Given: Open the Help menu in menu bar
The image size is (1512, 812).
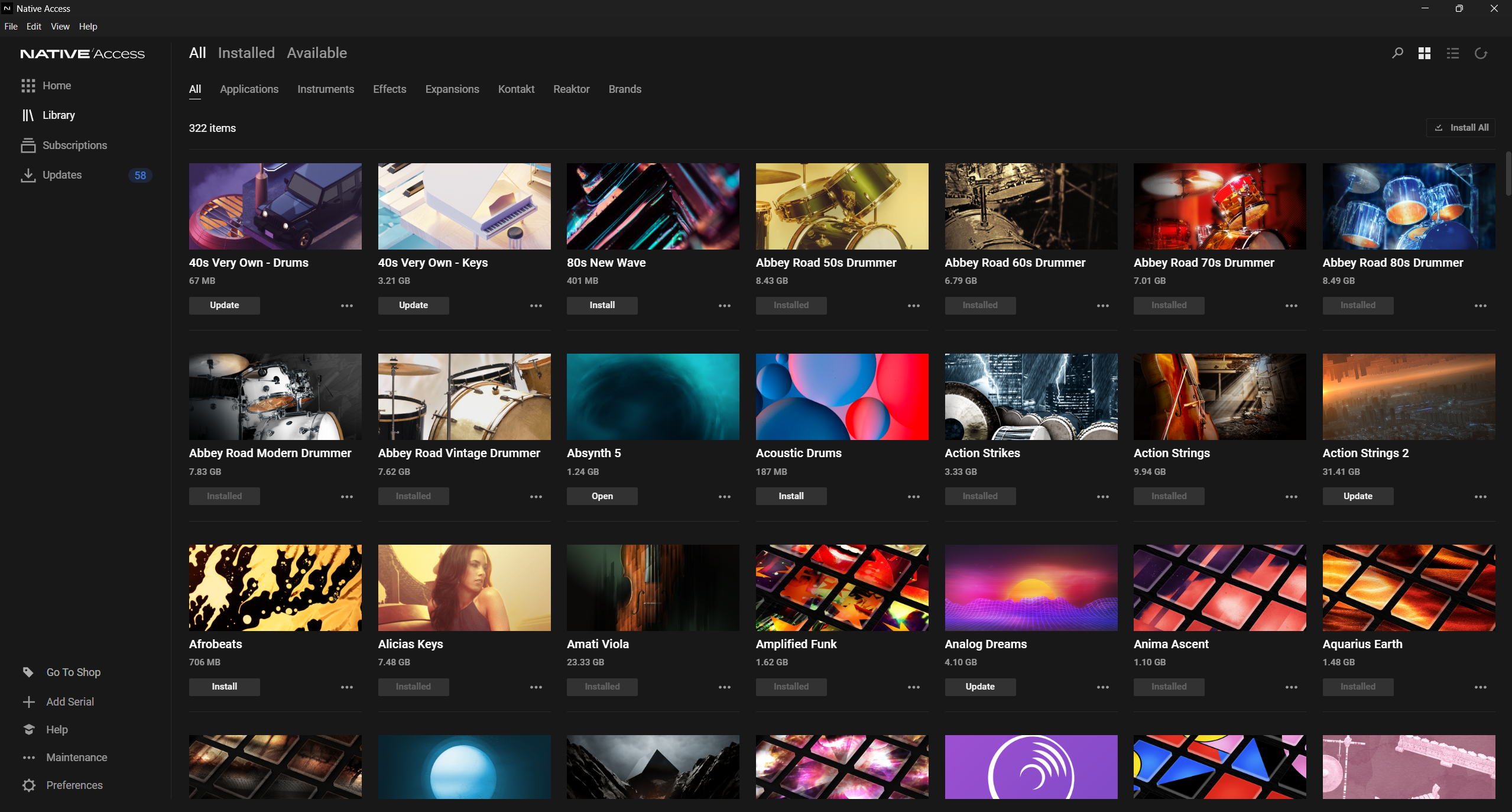Looking at the screenshot, I should pyautogui.click(x=88, y=27).
